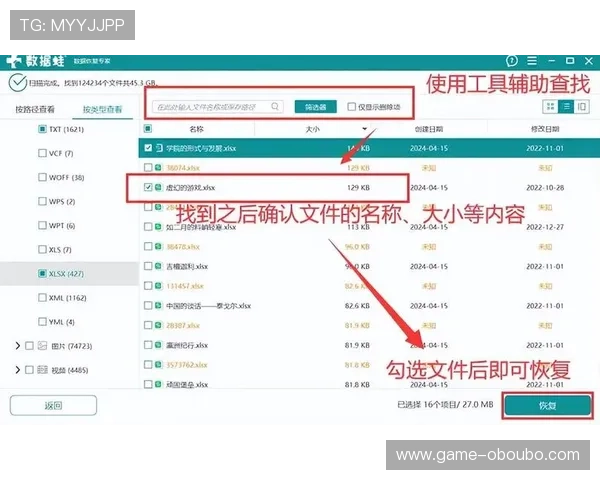Click the 图片 pictures category icon

[x=42, y=346]
